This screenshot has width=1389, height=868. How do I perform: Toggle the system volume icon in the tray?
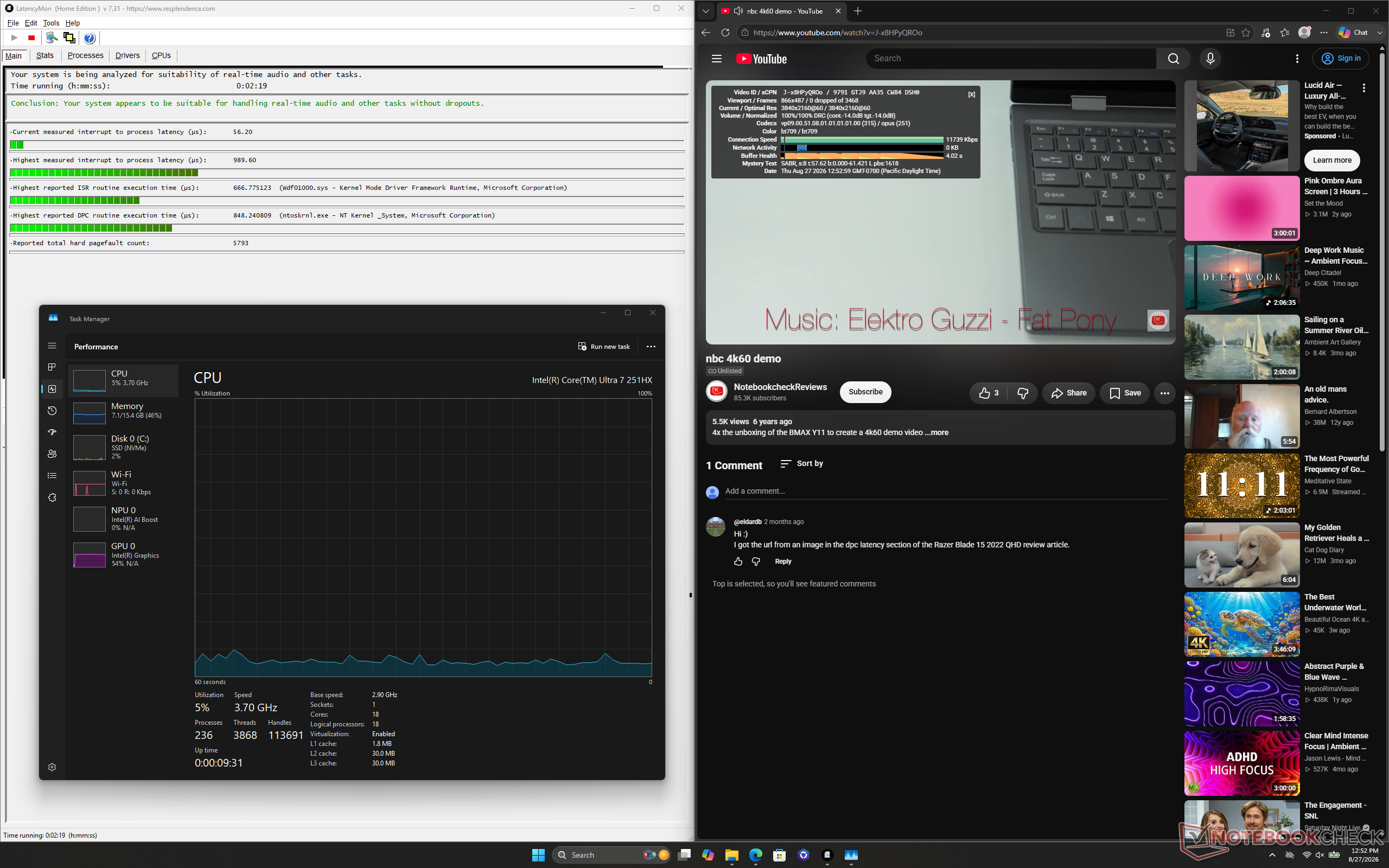[1320, 855]
